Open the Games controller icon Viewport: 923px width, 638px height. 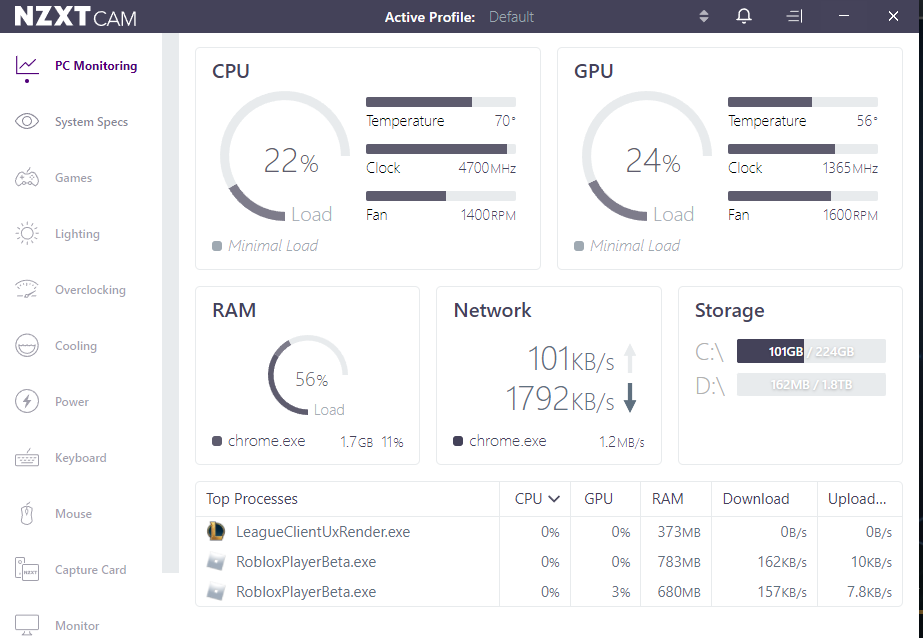(x=27, y=178)
